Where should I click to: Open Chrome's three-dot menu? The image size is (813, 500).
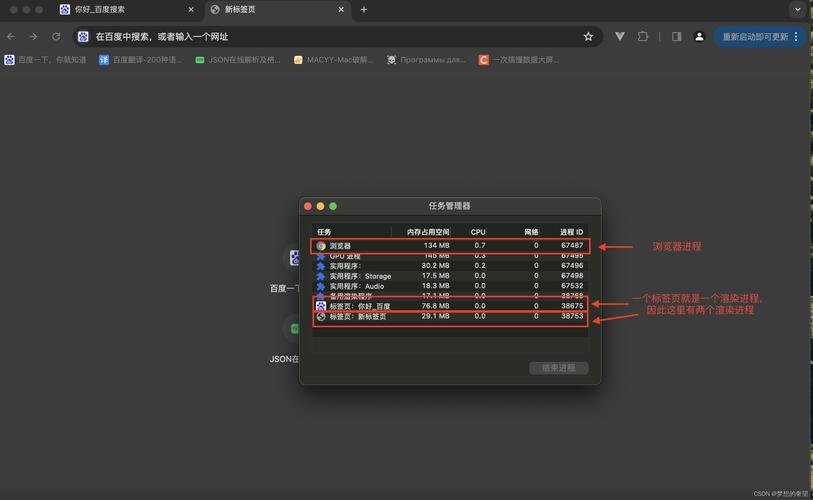(796, 36)
